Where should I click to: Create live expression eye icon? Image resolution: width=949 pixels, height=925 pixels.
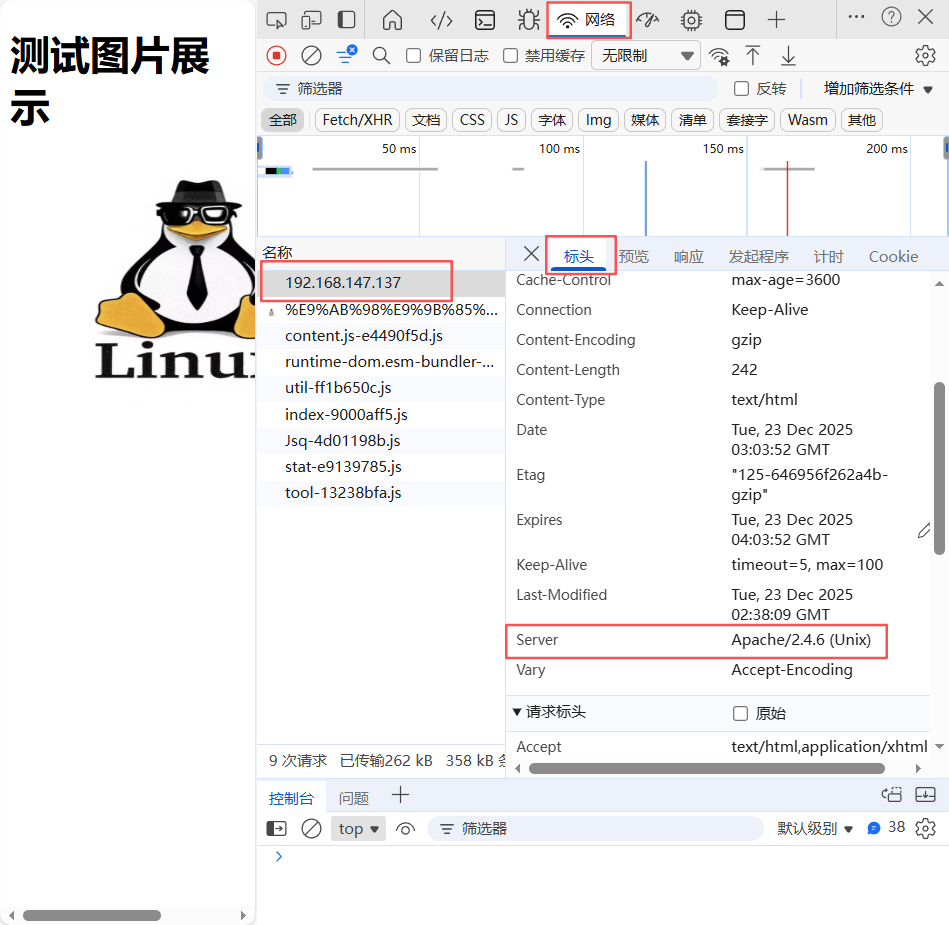406,828
